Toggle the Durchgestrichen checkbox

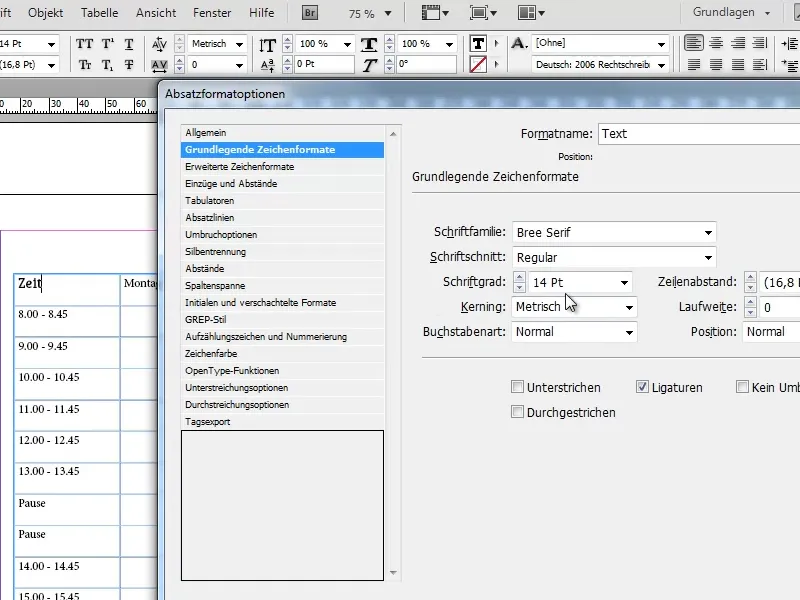click(x=517, y=411)
